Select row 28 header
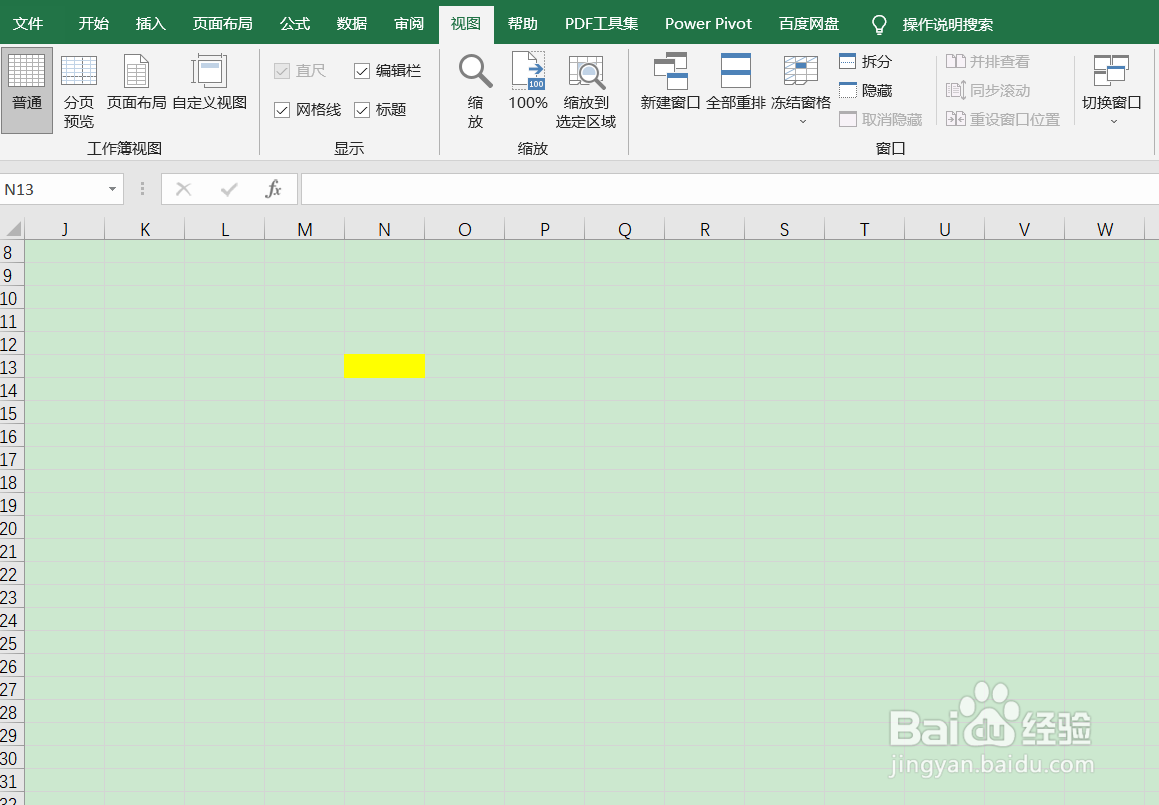Image resolution: width=1159 pixels, height=805 pixels. (x=12, y=713)
